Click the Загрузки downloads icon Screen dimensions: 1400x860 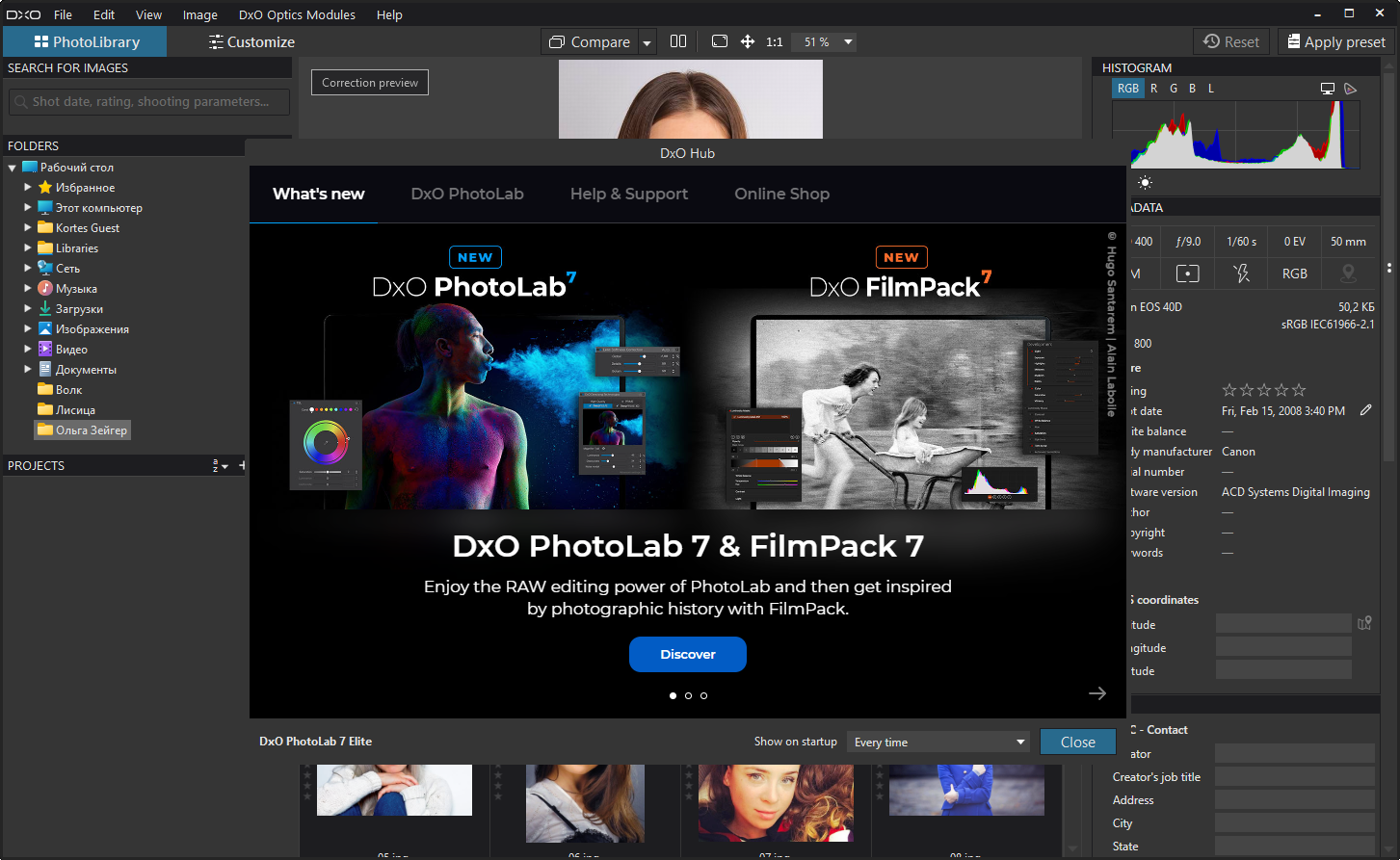(x=45, y=308)
